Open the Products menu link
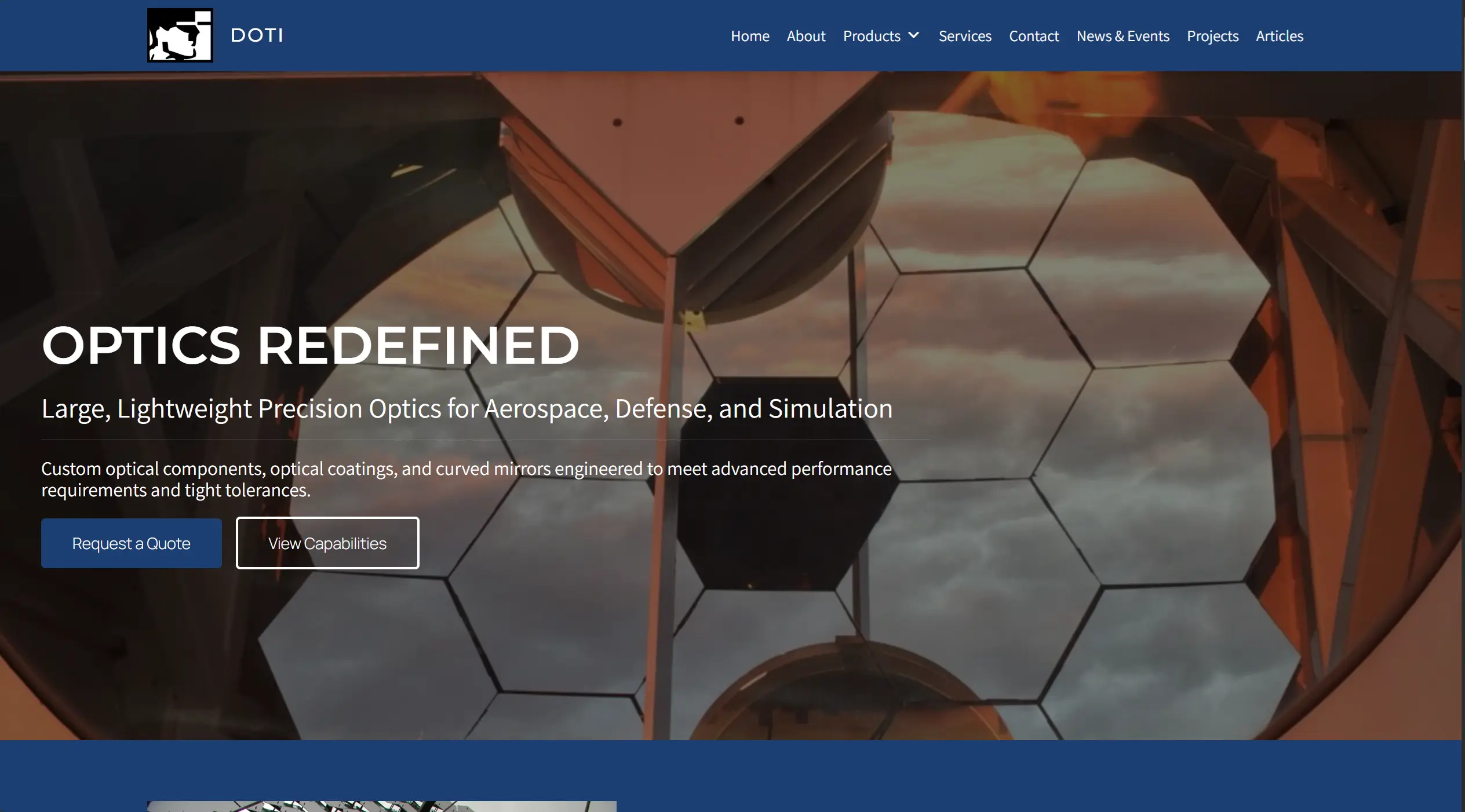1465x812 pixels. [872, 36]
